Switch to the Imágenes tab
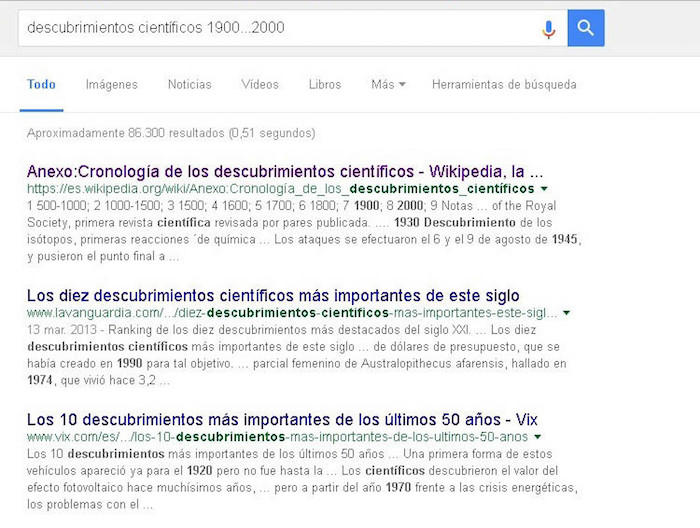Image resolution: width=700 pixels, height=528 pixels. 111,85
